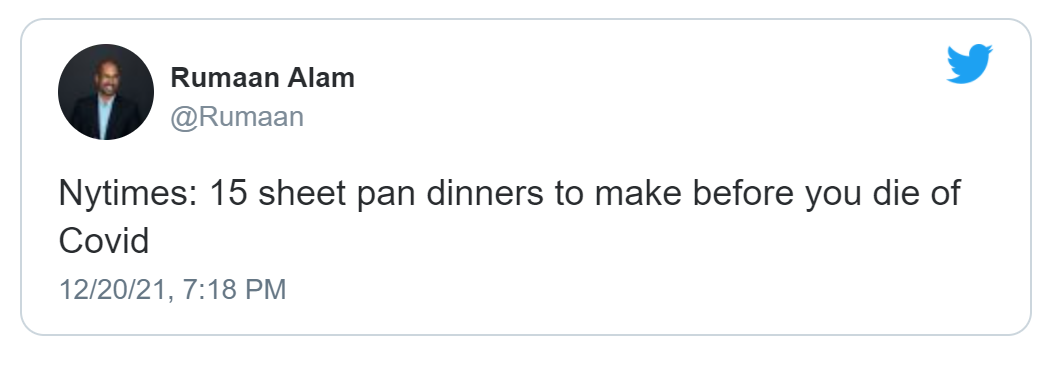Click the display name Rumaan Alam
The width and height of the screenshot is (1049, 373).
point(262,78)
